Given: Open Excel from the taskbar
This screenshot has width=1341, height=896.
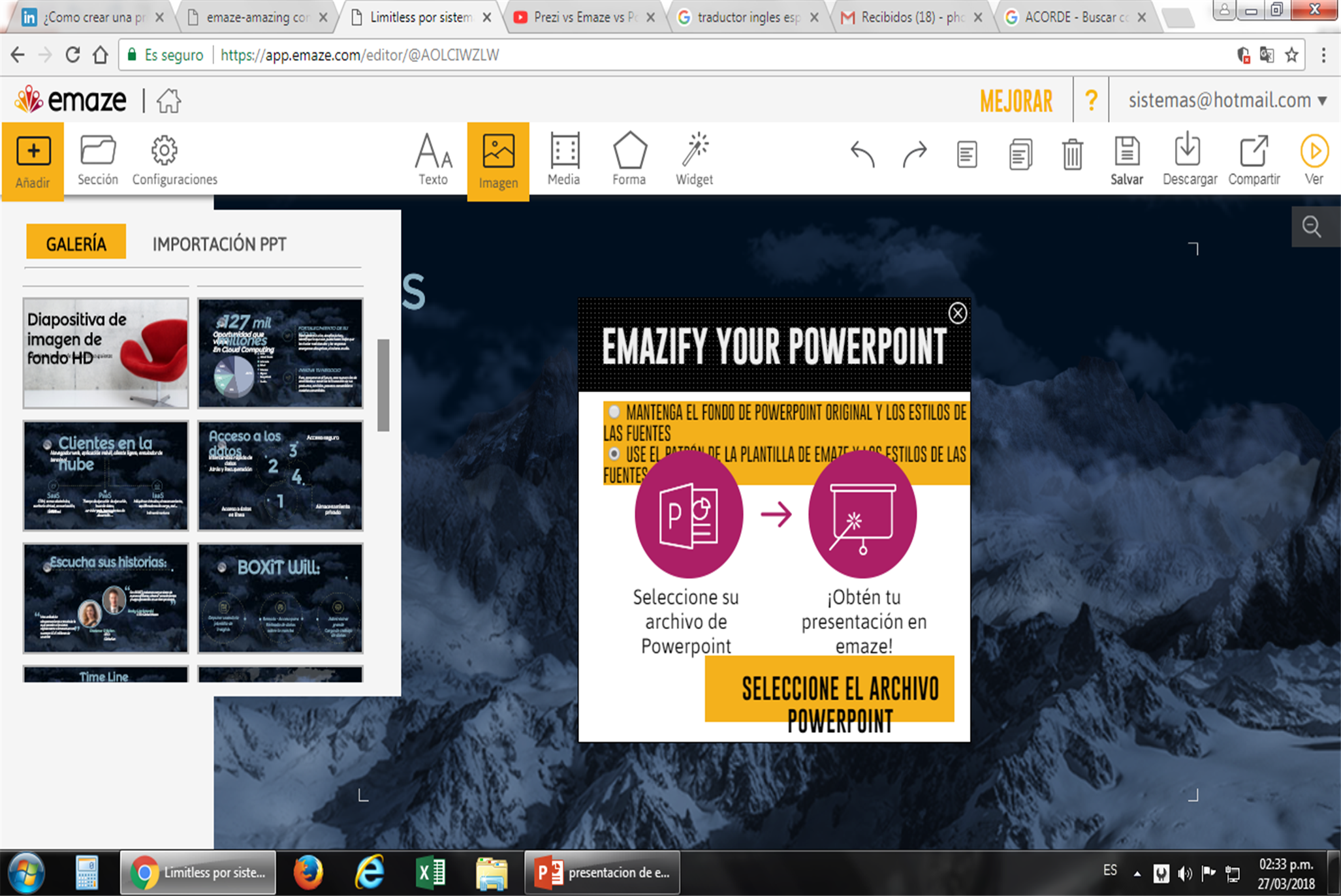Looking at the screenshot, I should point(430,873).
